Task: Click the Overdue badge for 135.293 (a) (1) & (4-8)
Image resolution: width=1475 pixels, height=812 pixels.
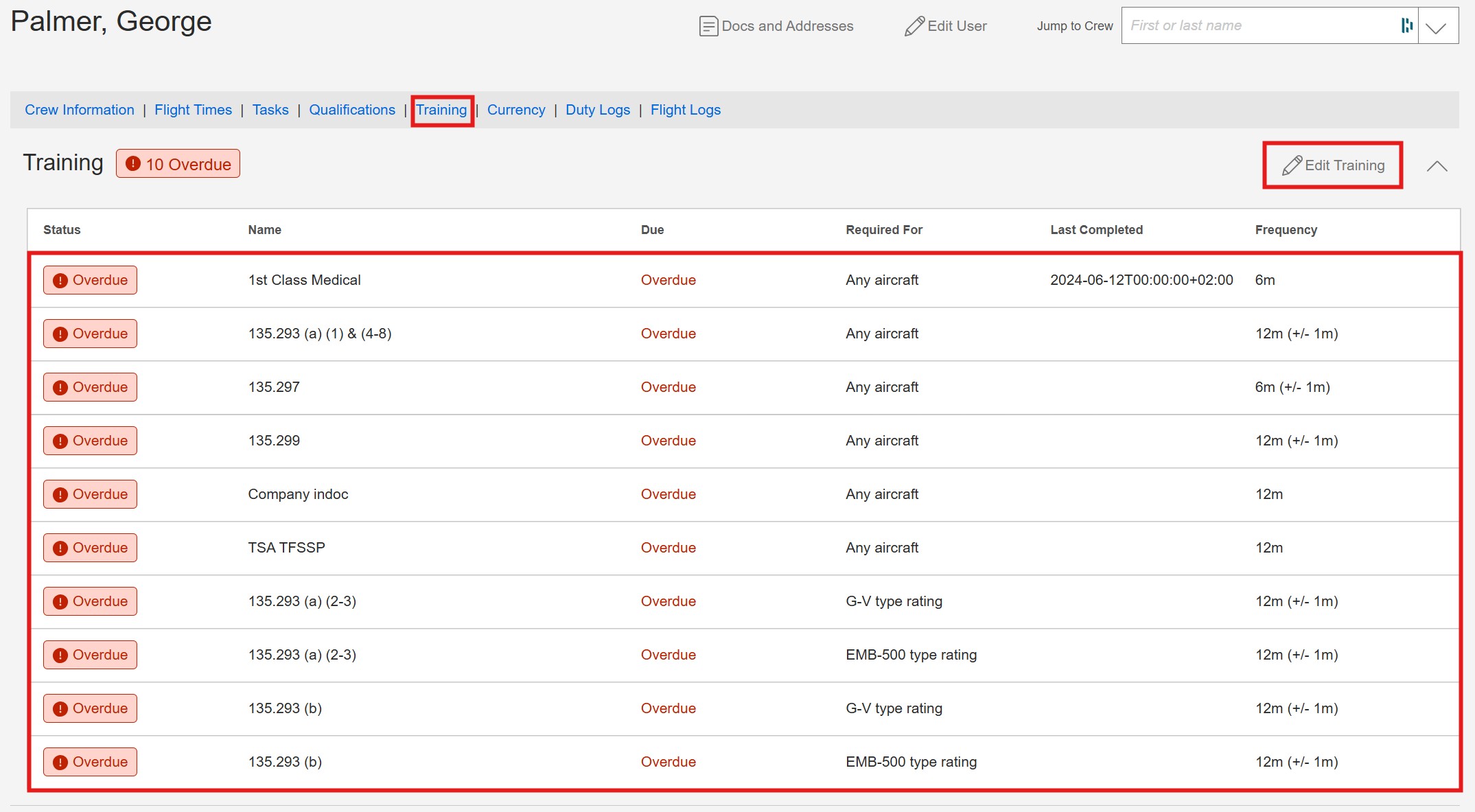Action: (x=90, y=334)
